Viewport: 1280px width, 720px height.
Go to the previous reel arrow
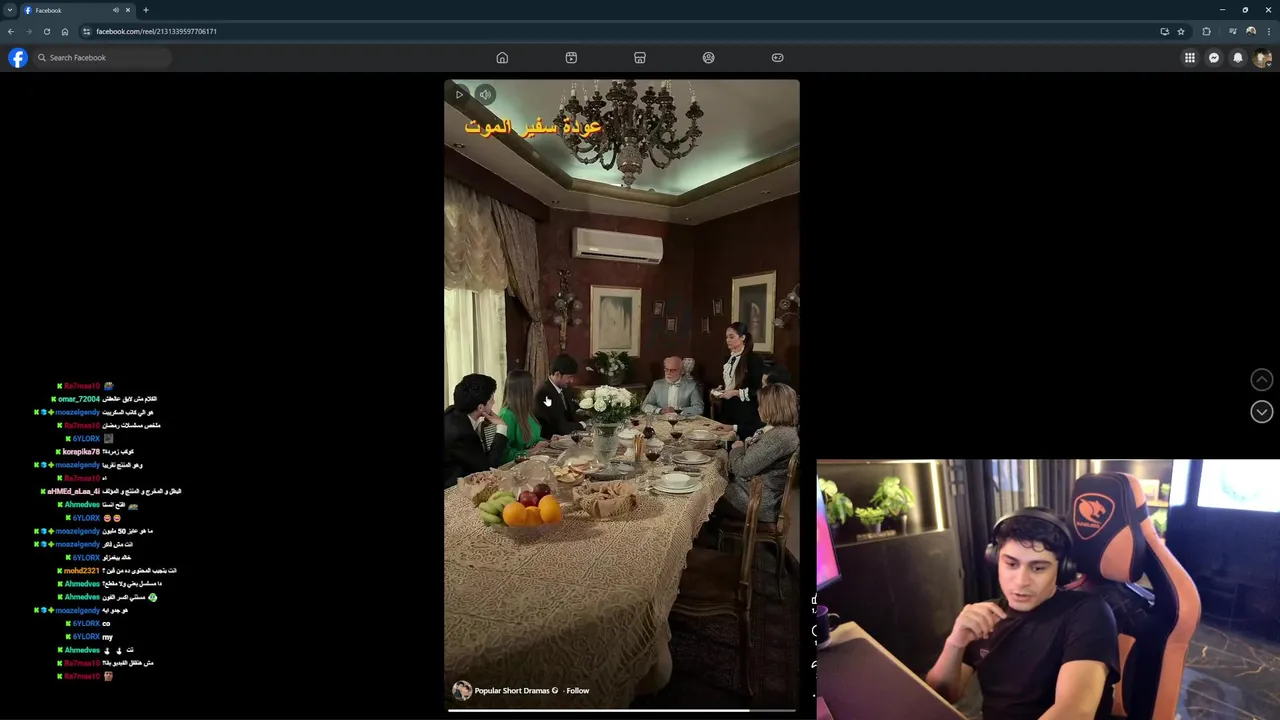point(1262,380)
